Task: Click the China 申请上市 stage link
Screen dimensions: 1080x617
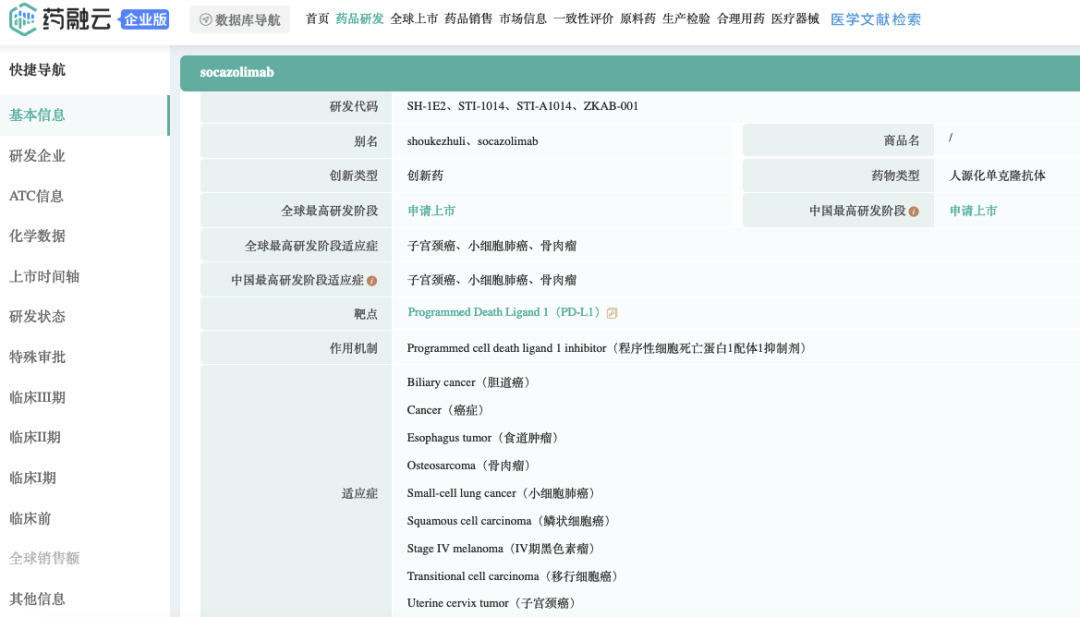Action: pos(973,211)
